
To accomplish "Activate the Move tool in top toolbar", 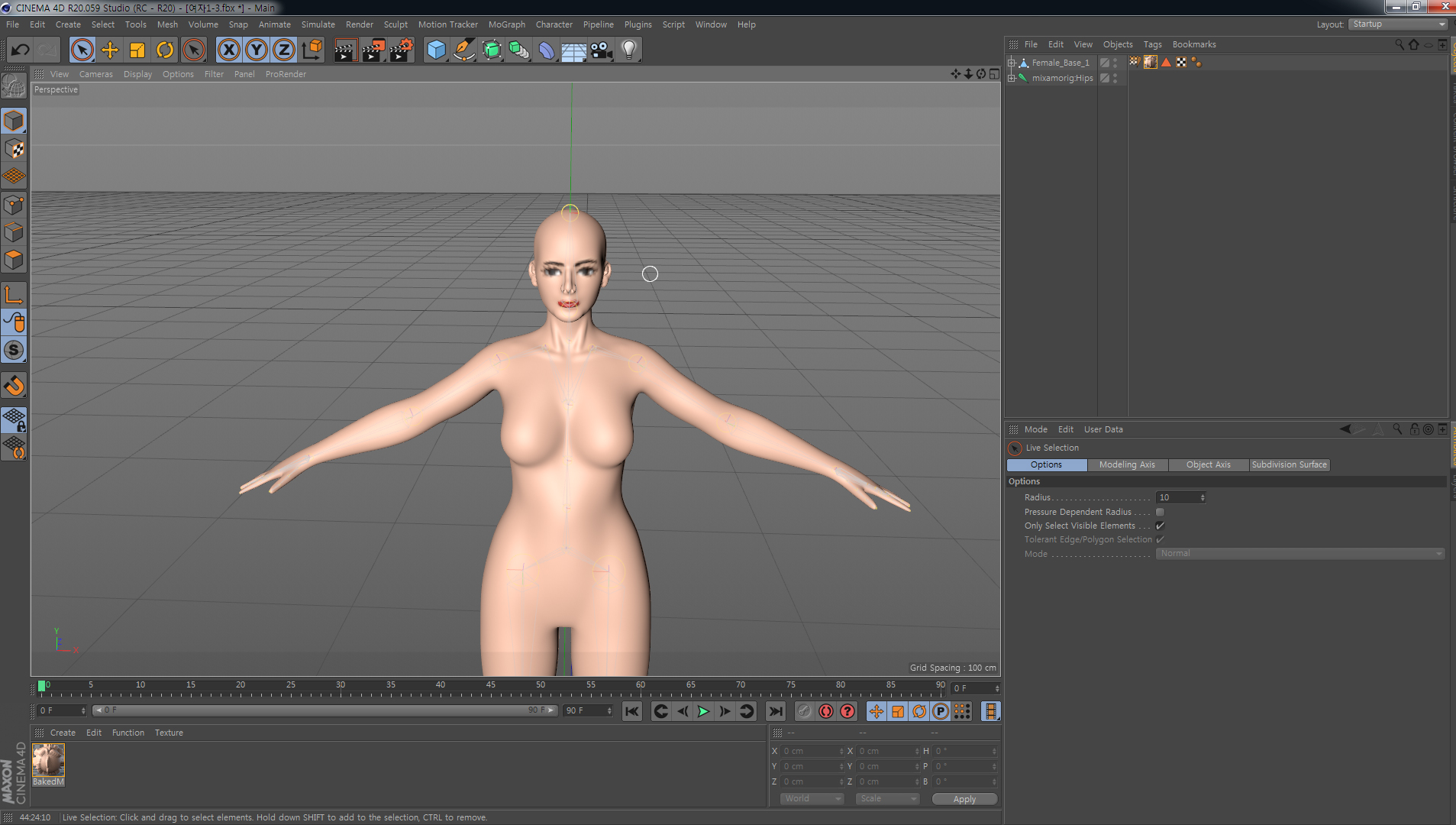I will pos(110,50).
